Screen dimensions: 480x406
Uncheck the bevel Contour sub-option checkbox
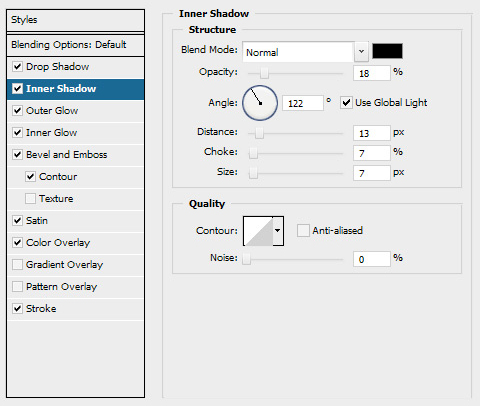click(30, 177)
